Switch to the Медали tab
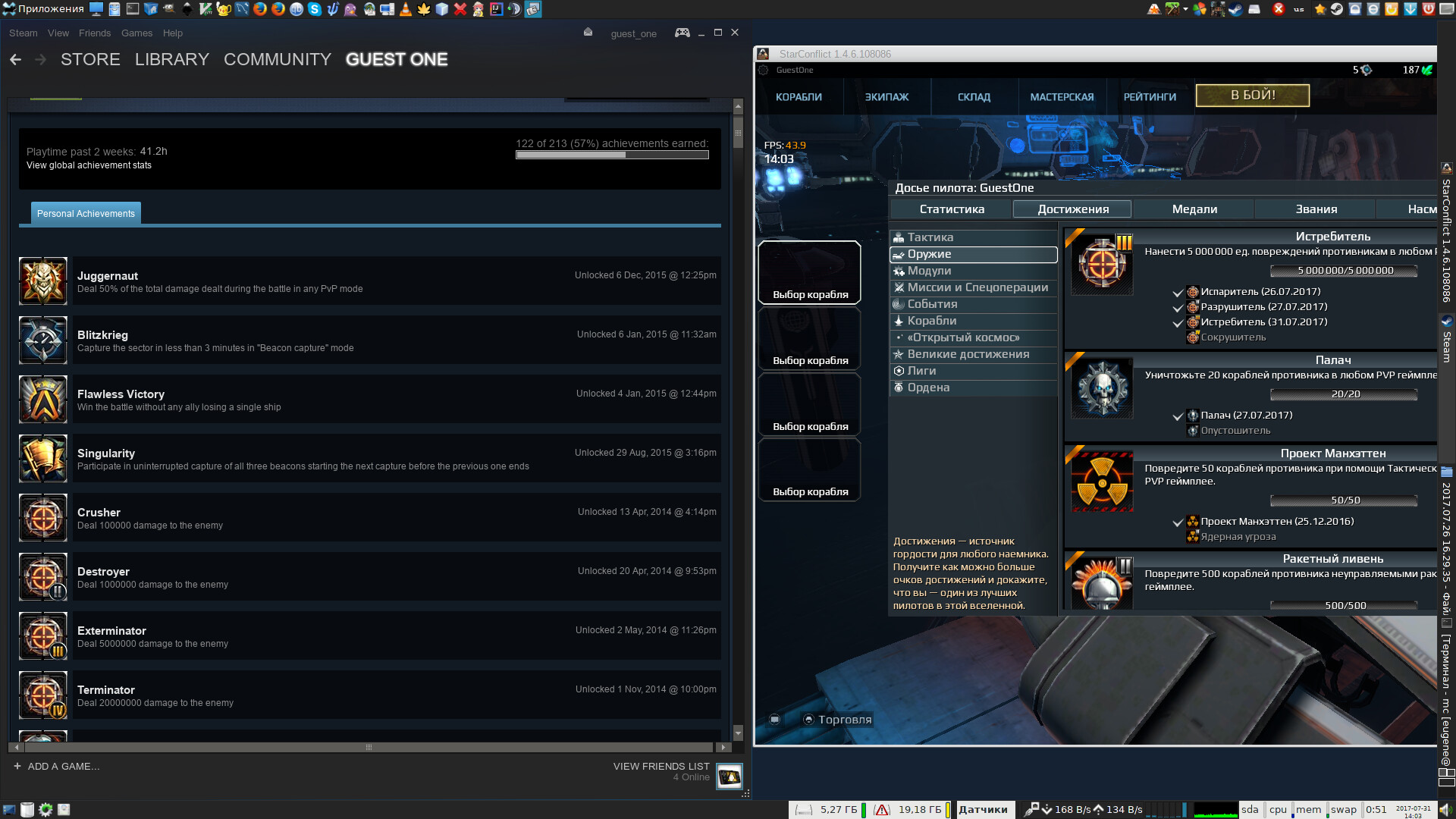This screenshot has height=819, width=1456. pyautogui.click(x=1194, y=209)
